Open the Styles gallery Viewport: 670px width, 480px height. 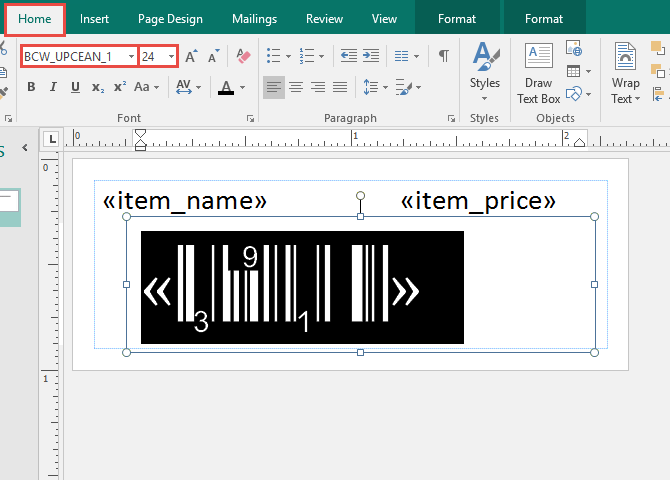click(x=485, y=71)
